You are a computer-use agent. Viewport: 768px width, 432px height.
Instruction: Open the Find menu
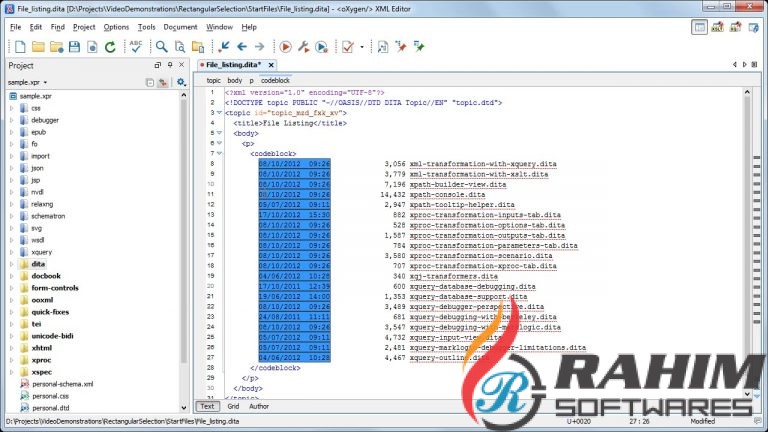point(57,27)
